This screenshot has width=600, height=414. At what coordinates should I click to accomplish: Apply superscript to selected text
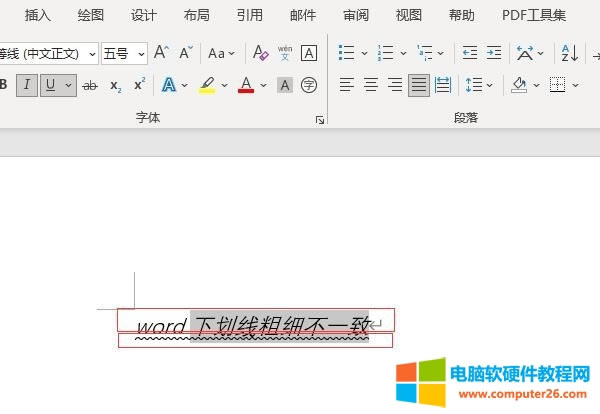(139, 86)
